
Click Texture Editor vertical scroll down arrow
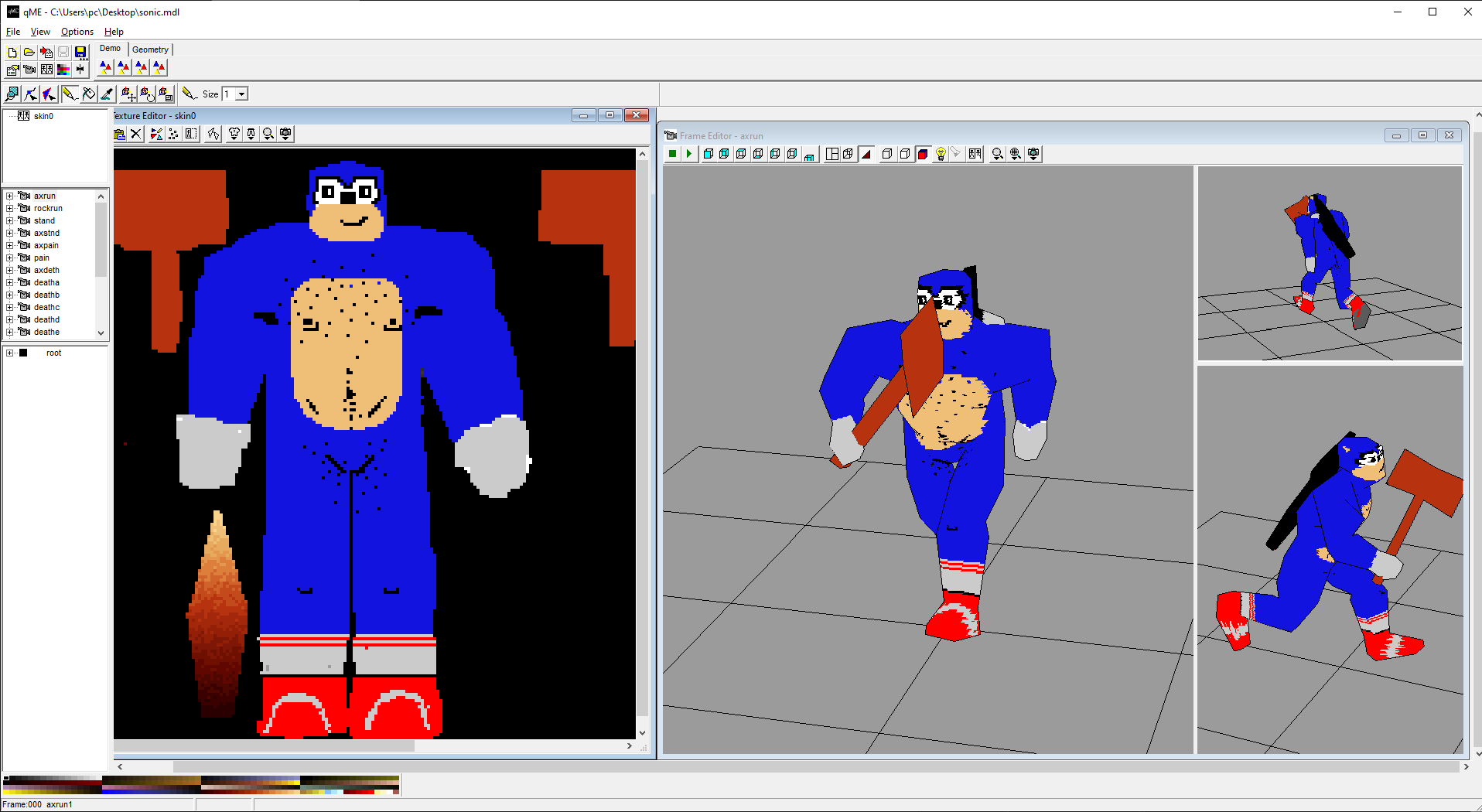point(642,732)
